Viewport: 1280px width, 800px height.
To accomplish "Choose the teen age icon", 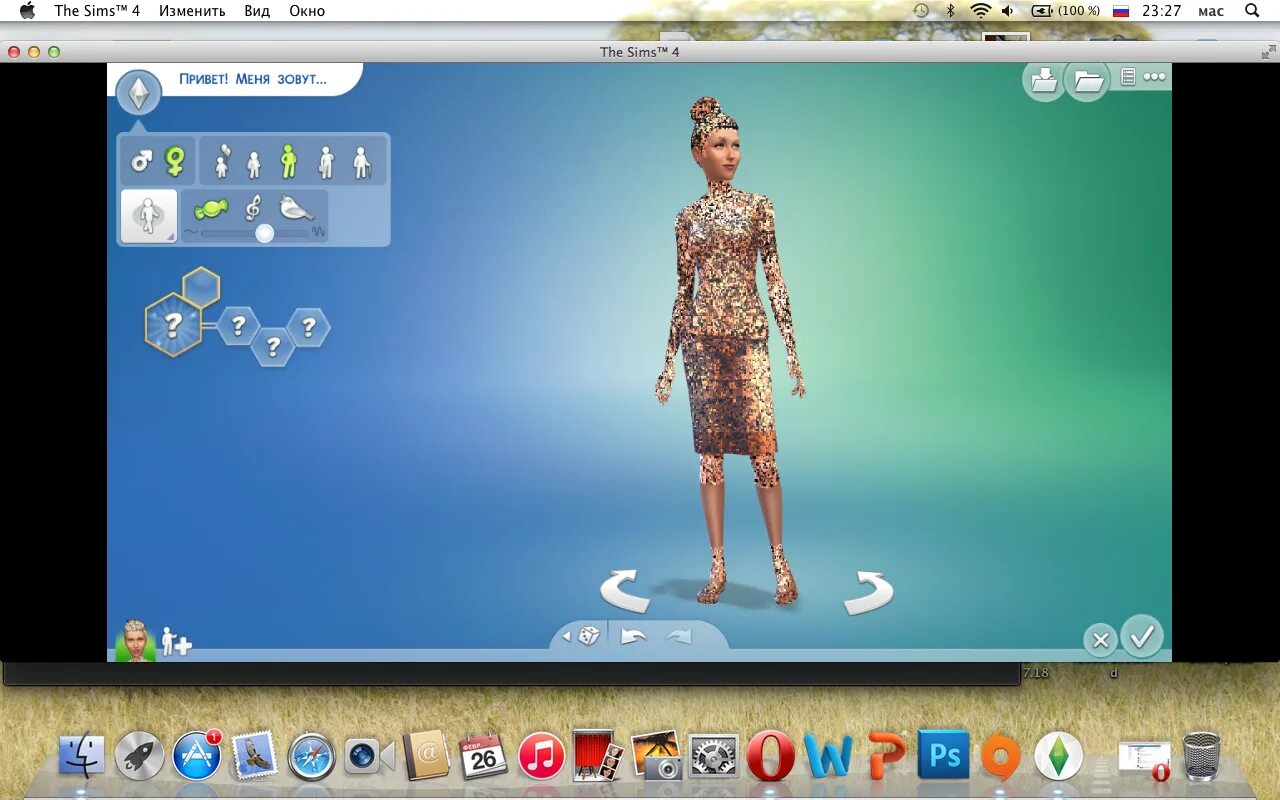I will point(254,164).
